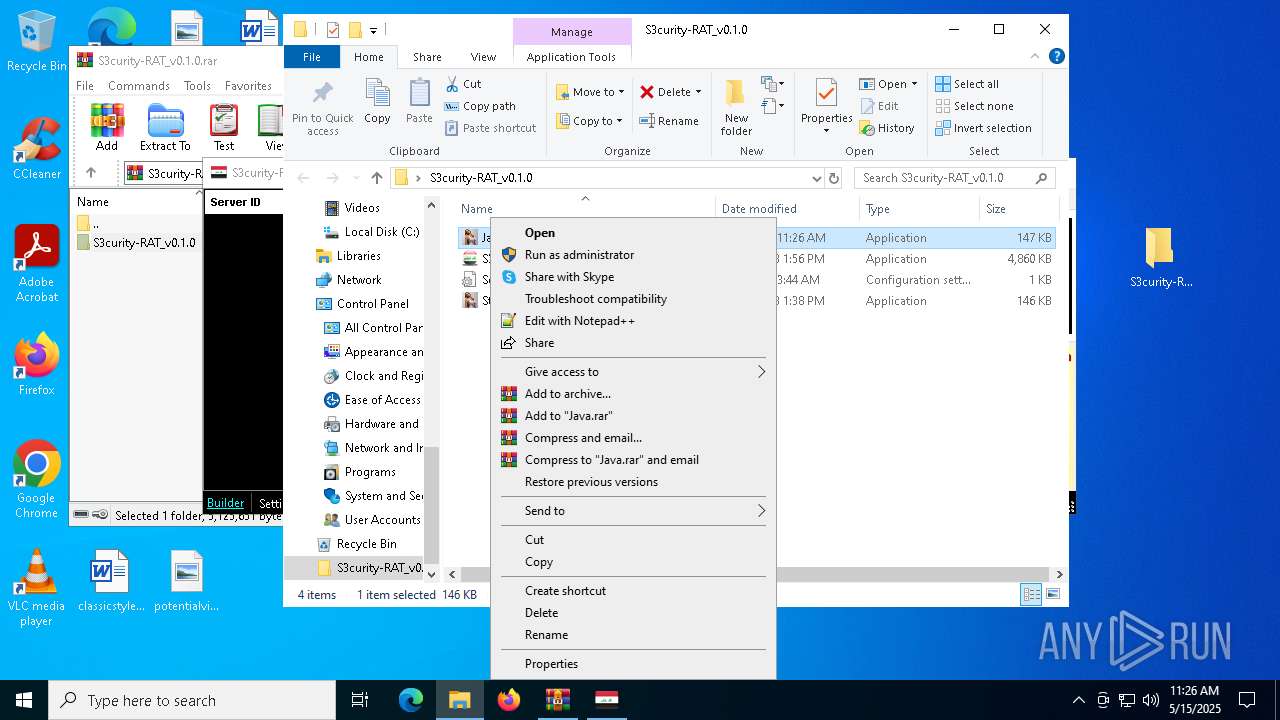Open the Copy to dropdown
Viewport: 1280px width, 720px height.
point(590,121)
